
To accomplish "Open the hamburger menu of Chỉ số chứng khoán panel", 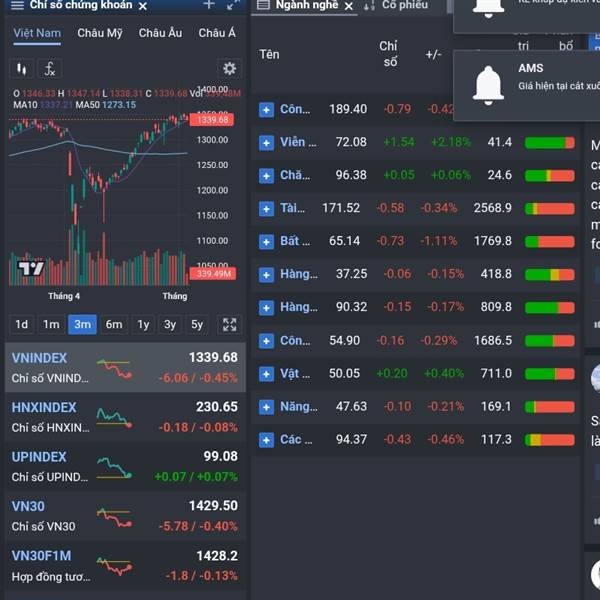I will pos(17,5).
